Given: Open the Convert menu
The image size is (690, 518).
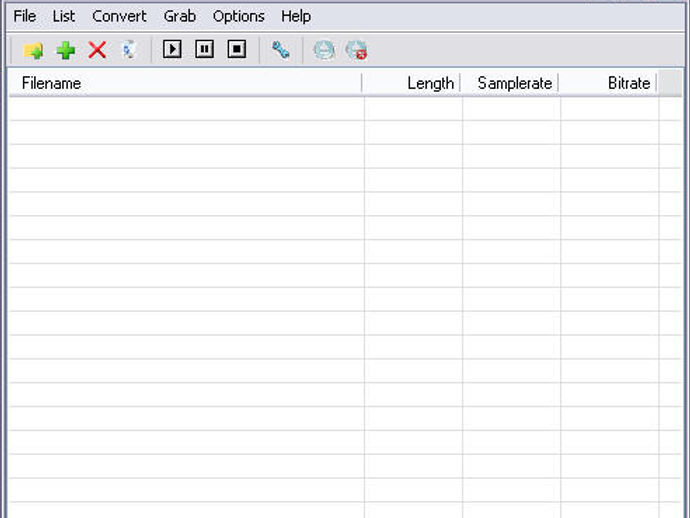Looking at the screenshot, I should (119, 16).
